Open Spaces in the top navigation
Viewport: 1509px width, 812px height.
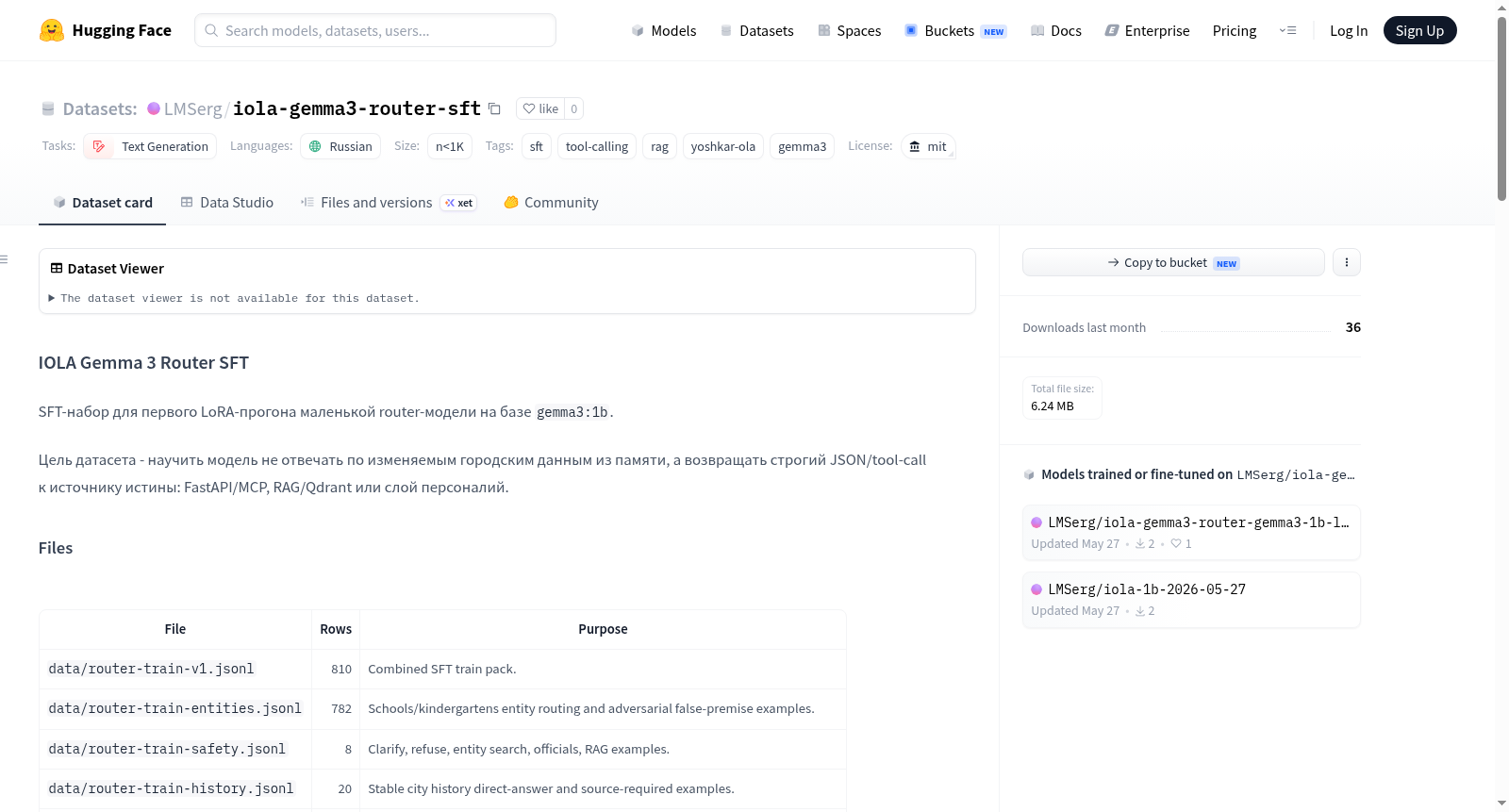point(849,30)
